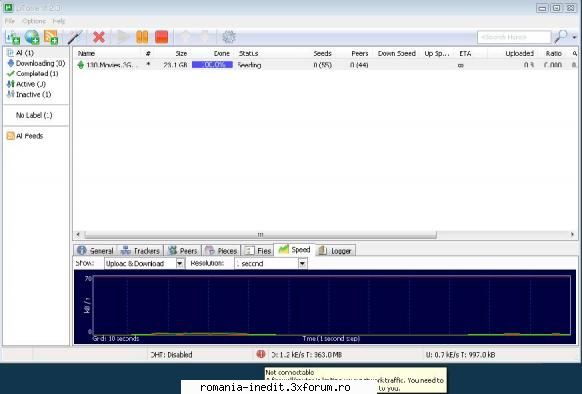Select All Feeds in sidebar

(25, 136)
